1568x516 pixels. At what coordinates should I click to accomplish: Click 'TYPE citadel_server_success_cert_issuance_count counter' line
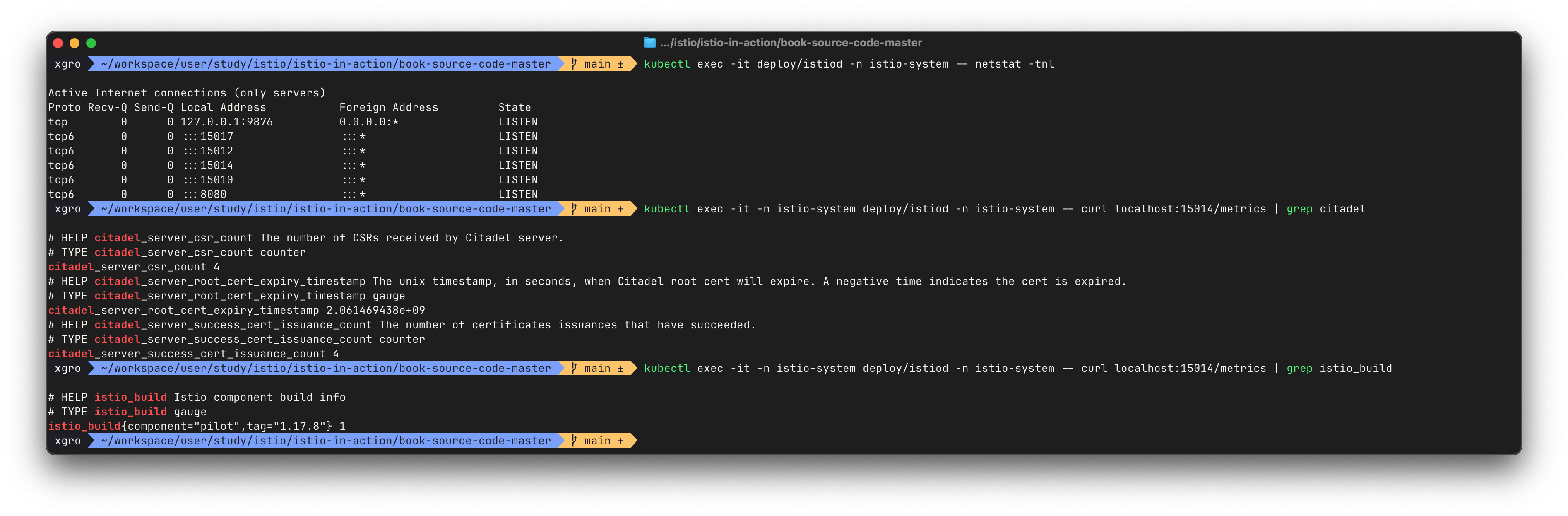237,340
